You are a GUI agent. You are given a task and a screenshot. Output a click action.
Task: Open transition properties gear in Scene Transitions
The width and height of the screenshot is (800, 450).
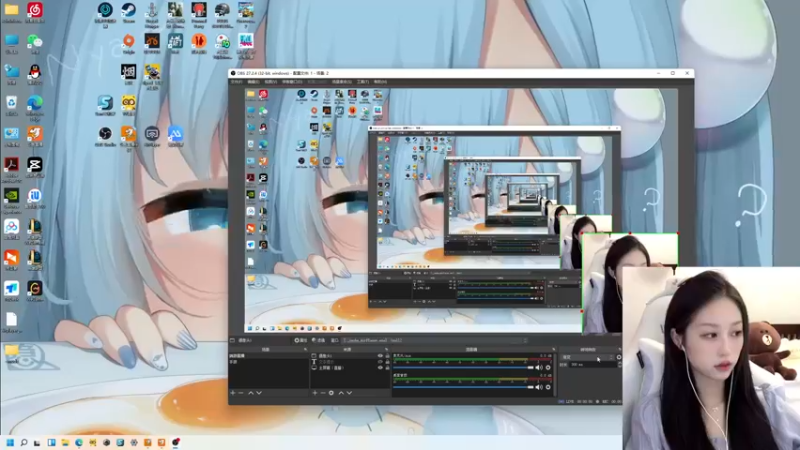(619, 357)
